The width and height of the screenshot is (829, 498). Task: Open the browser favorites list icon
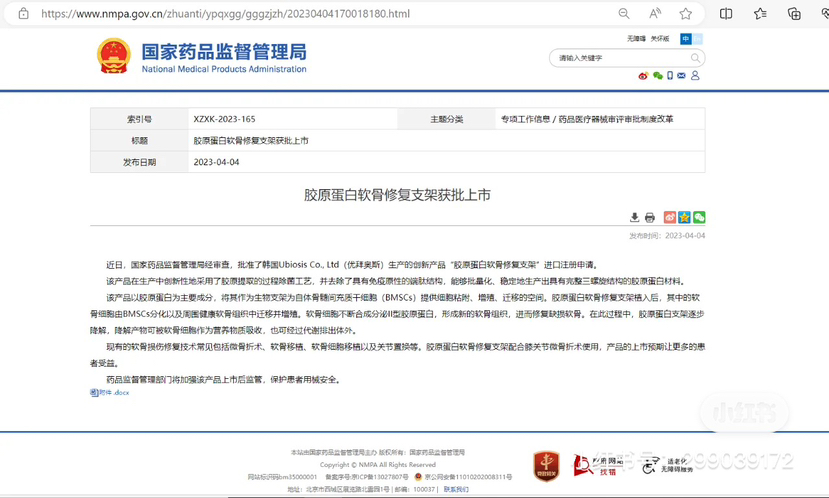point(760,14)
